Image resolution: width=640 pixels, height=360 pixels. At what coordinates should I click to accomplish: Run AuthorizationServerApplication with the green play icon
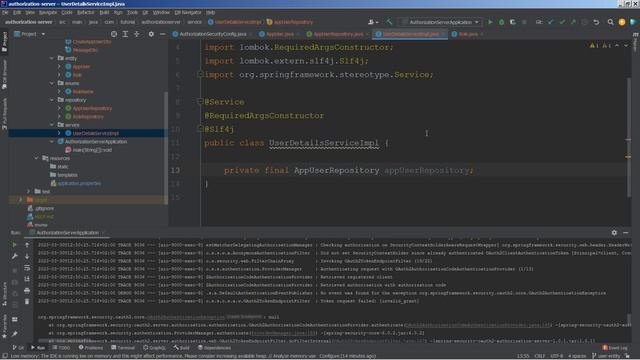[490, 22]
